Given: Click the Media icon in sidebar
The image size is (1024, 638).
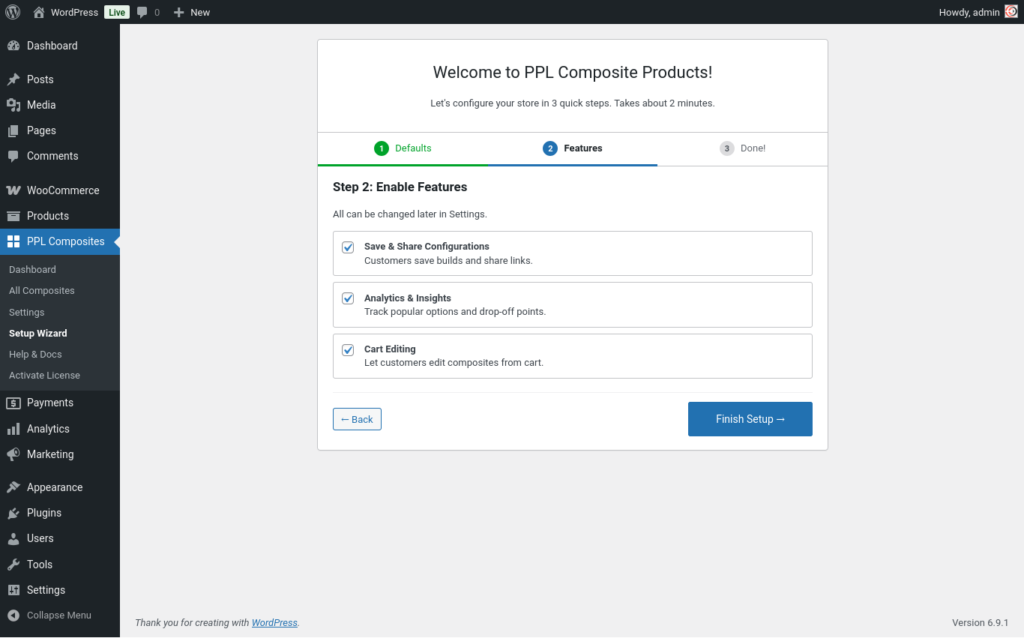Looking at the screenshot, I should click(x=13, y=104).
